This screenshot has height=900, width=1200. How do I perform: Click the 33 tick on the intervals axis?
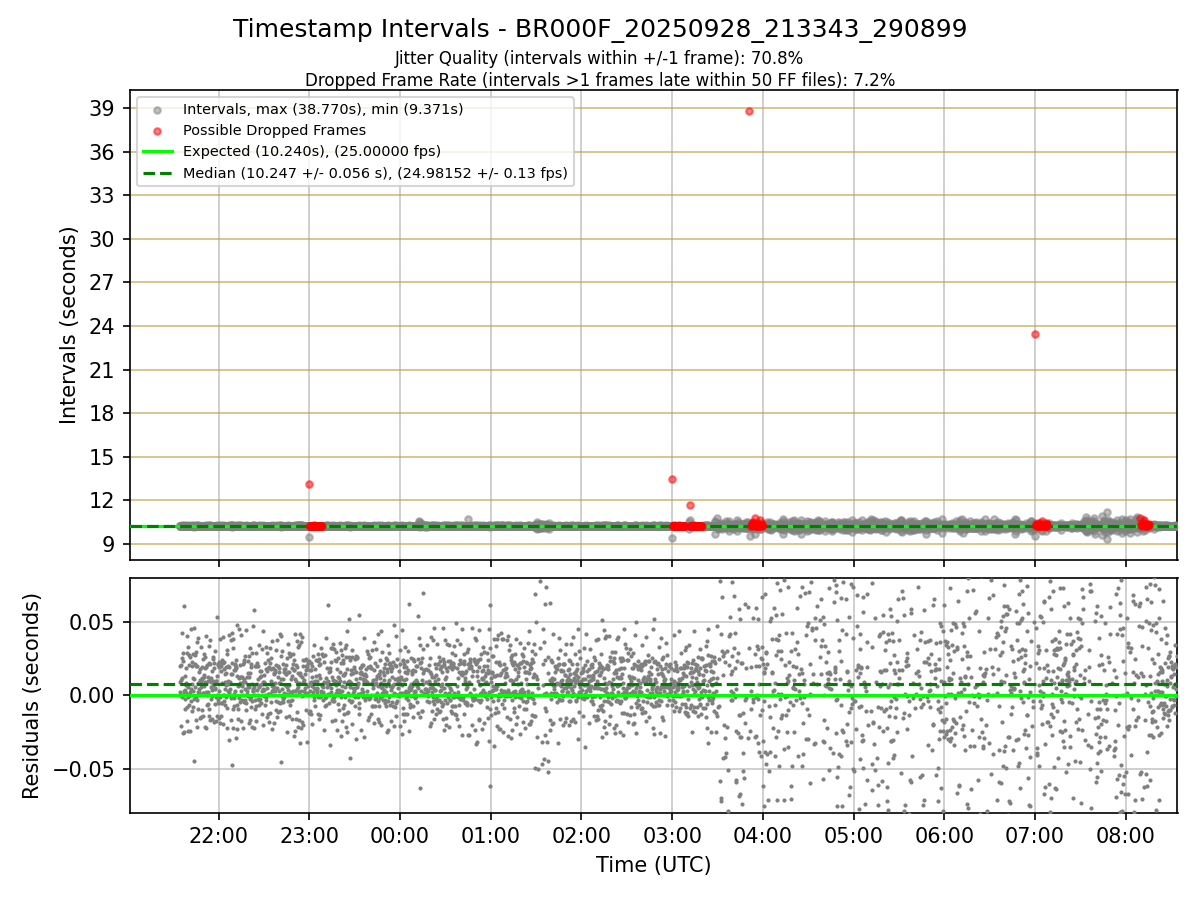[x=103, y=195]
